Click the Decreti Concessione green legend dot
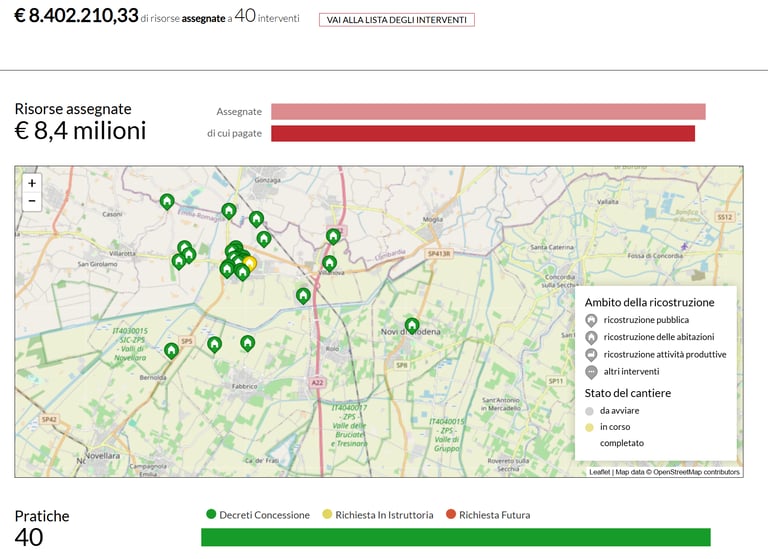 tap(211, 514)
